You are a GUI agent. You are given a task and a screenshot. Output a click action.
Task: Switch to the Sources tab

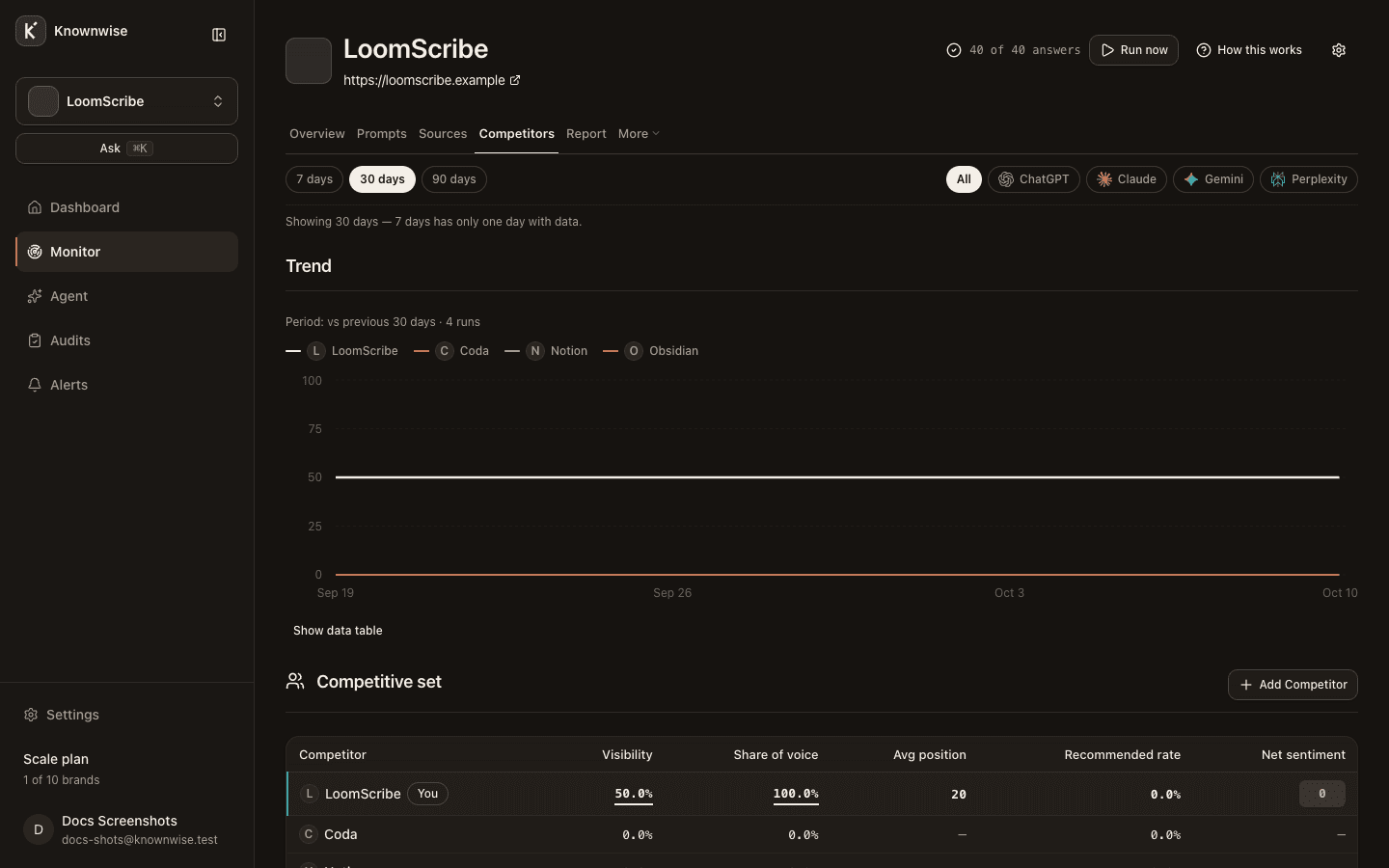click(x=443, y=134)
